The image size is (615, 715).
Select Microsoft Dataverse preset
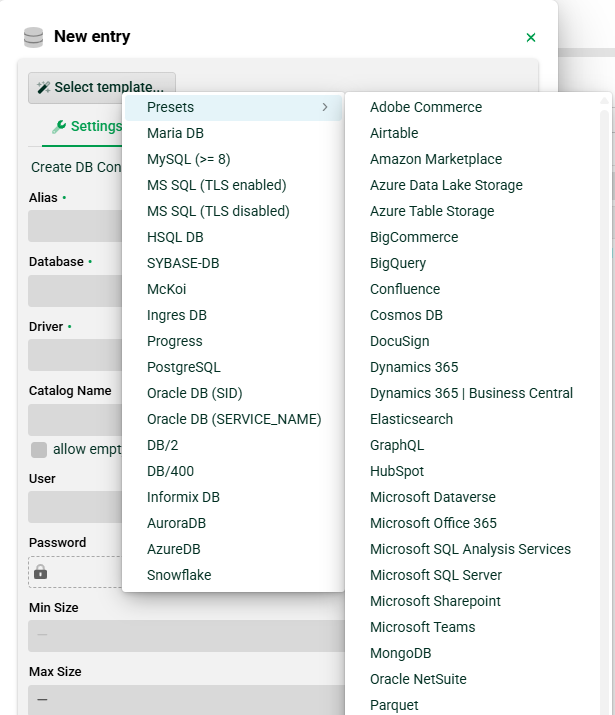[473, 497]
